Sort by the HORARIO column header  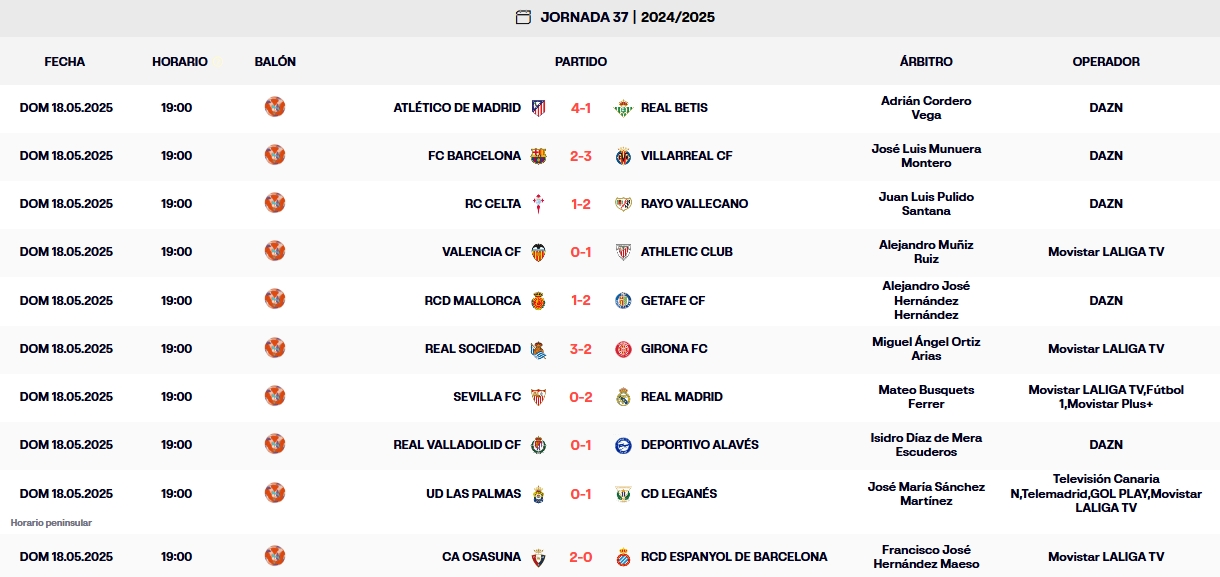coord(181,61)
